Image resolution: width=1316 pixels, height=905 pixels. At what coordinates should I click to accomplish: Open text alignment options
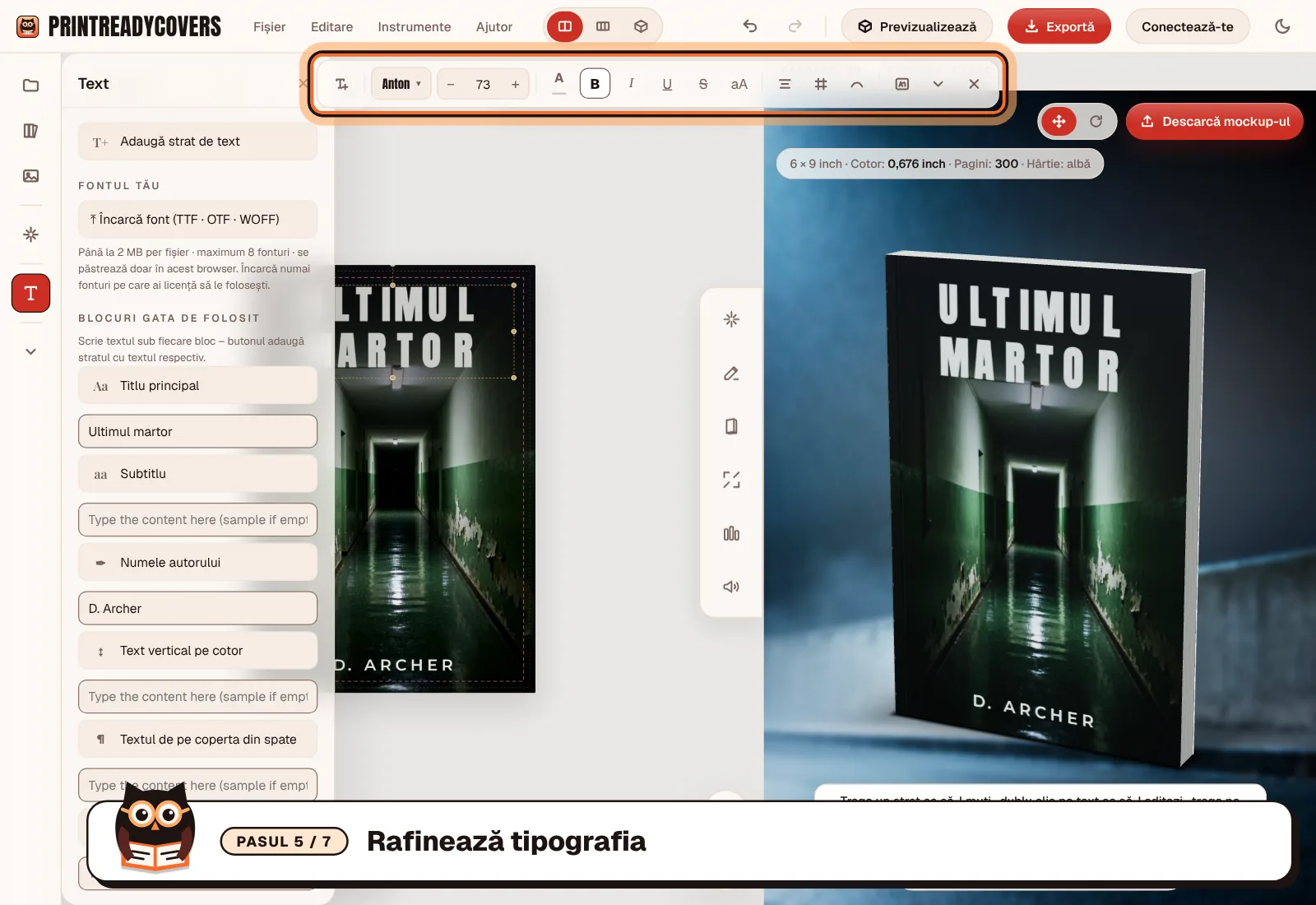[x=785, y=84]
